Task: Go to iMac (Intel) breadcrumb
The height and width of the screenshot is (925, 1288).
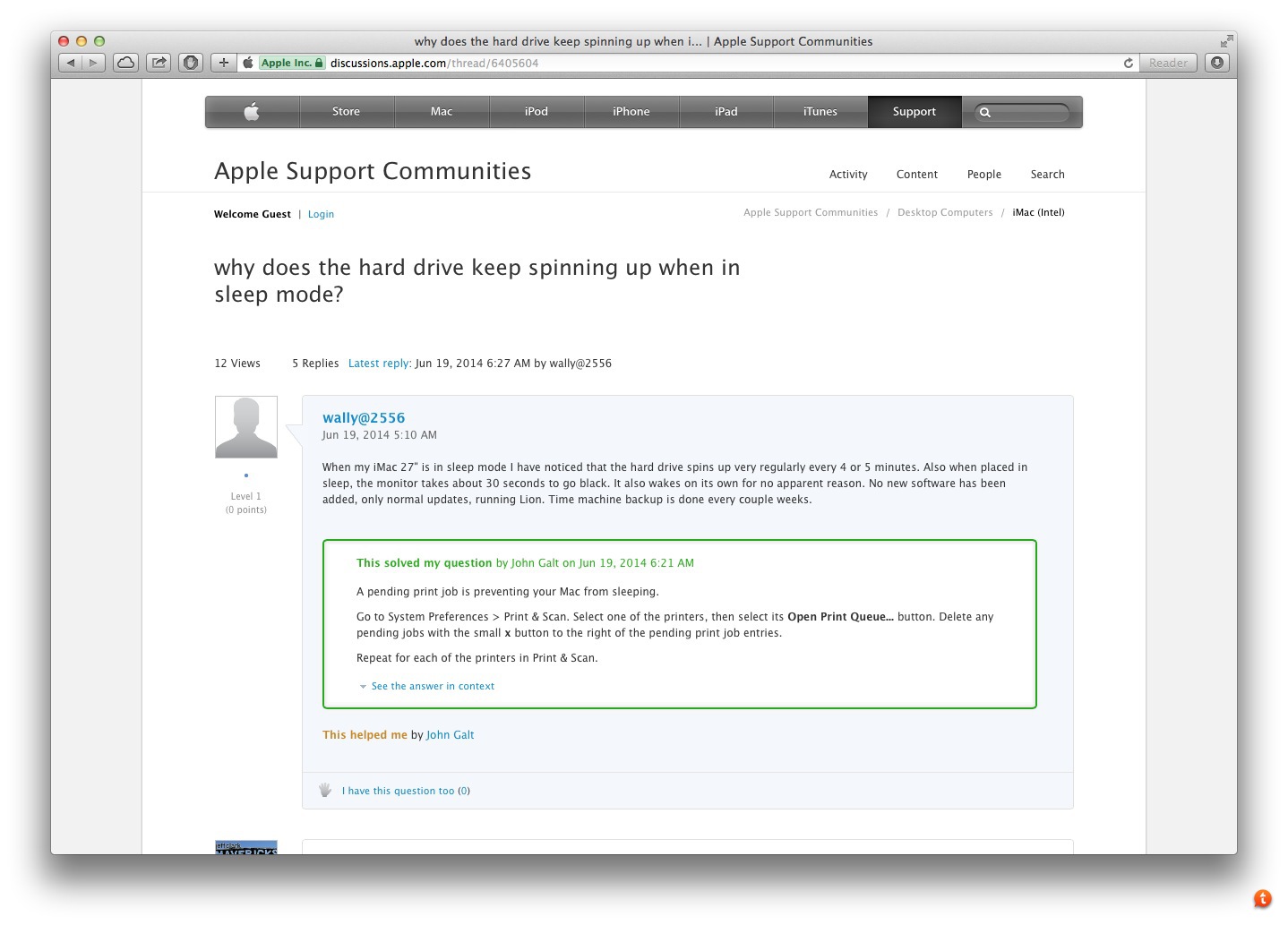Action: [1038, 212]
